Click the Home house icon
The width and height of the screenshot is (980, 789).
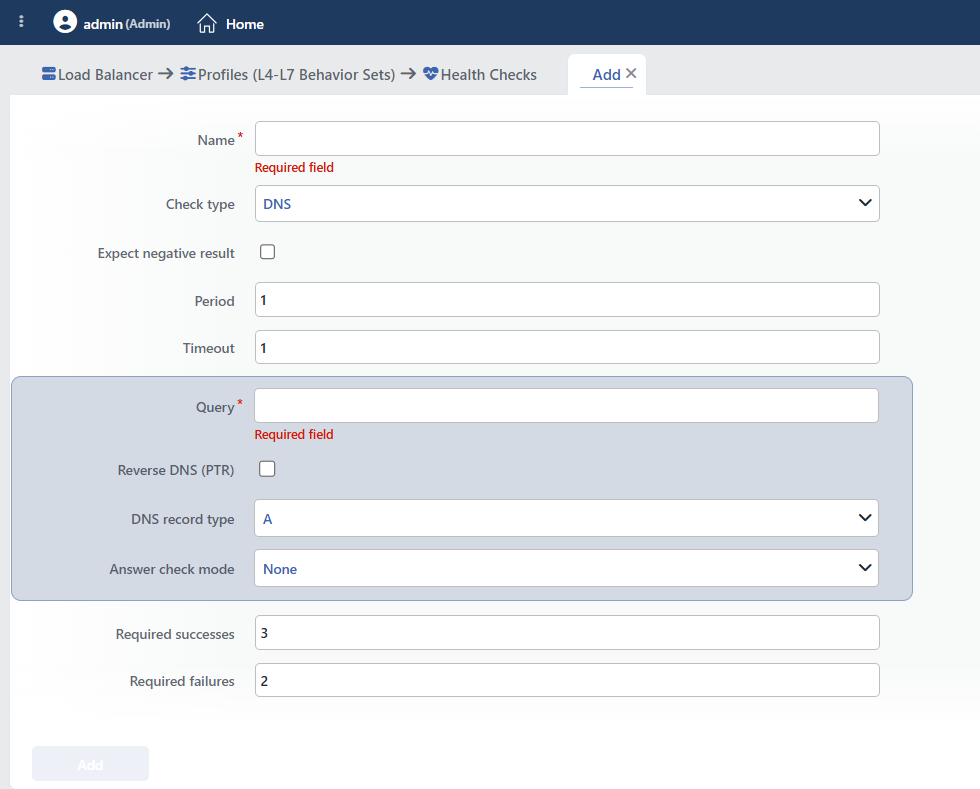207,24
